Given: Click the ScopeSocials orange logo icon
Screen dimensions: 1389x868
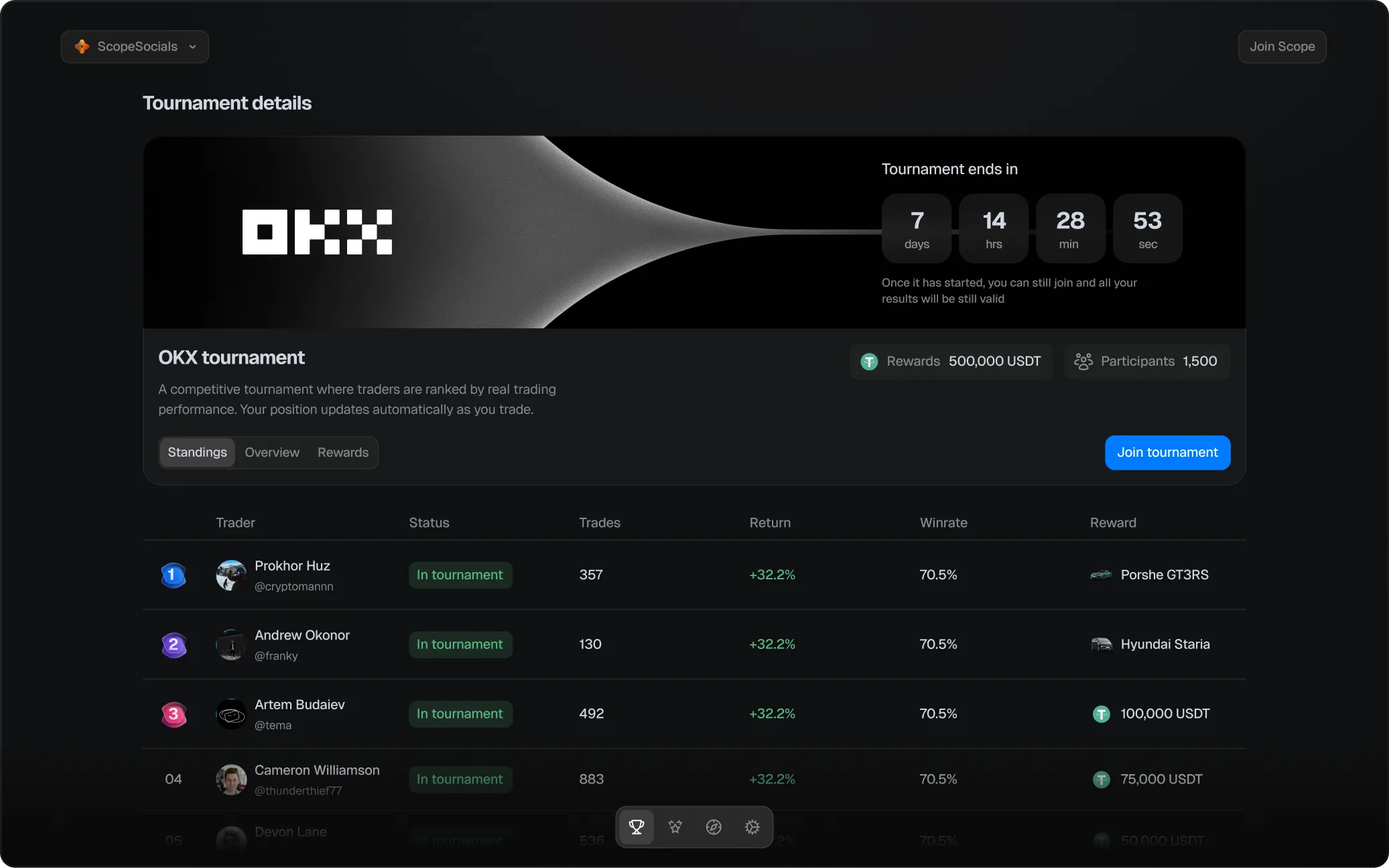Looking at the screenshot, I should tap(82, 46).
